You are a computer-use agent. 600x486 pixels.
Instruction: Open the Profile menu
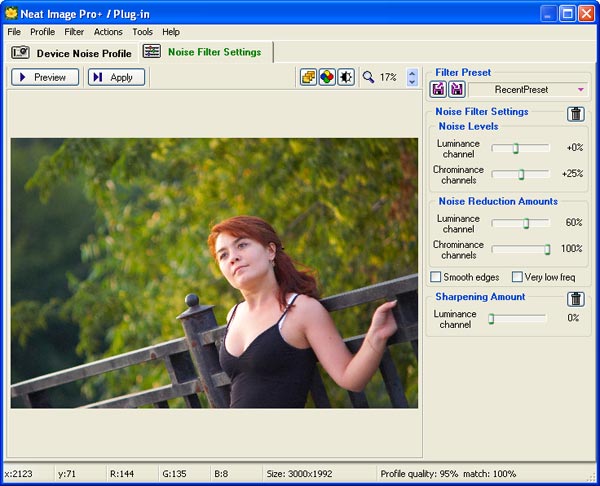pos(42,32)
